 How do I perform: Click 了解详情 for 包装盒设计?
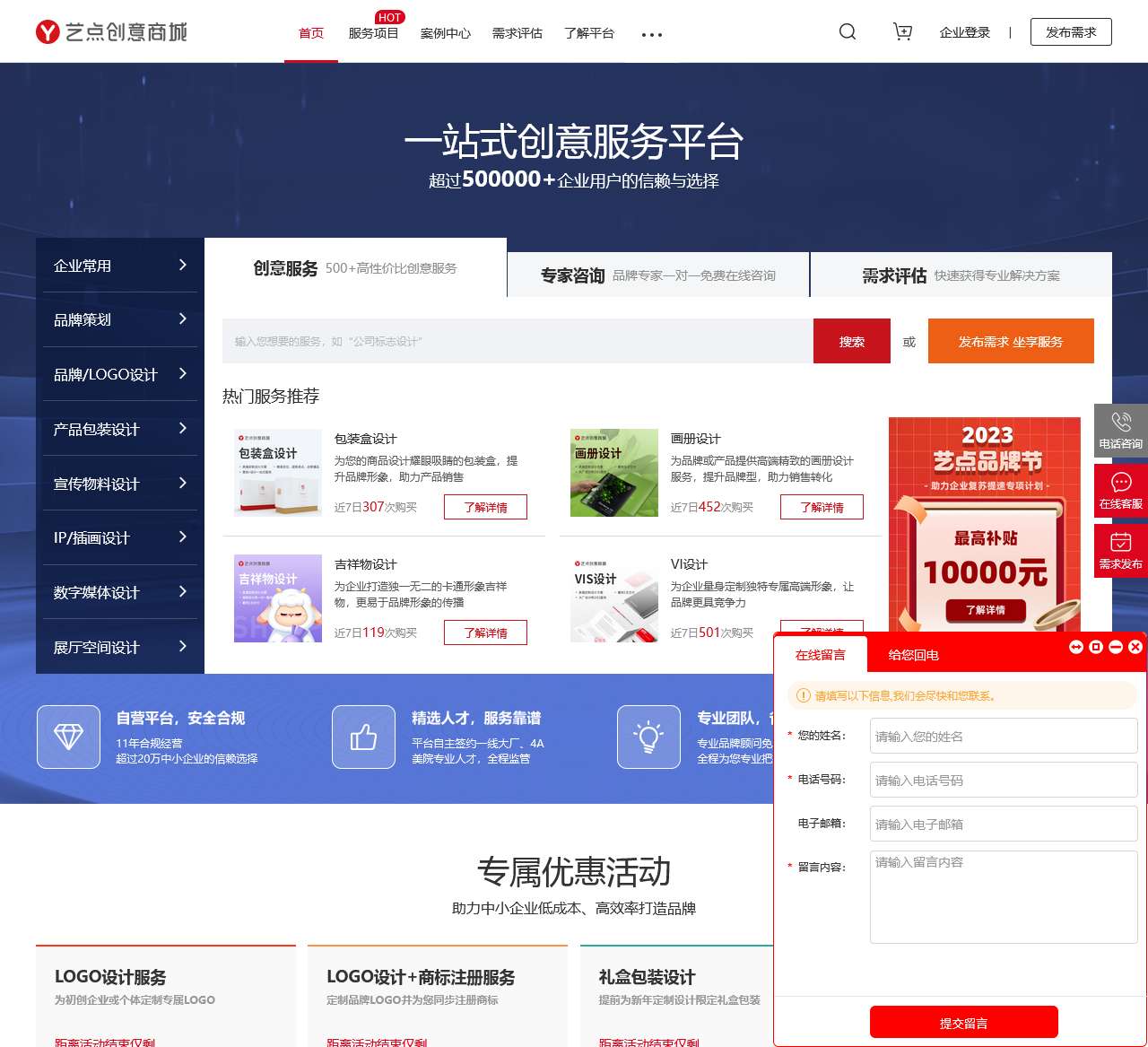(485, 507)
